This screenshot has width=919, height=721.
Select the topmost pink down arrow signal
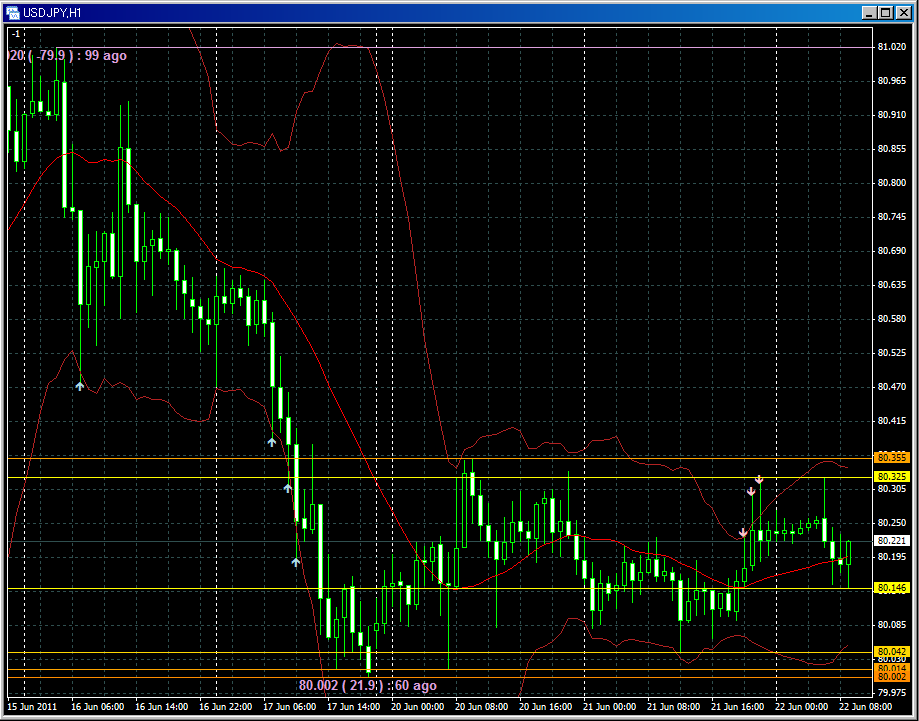click(760, 479)
